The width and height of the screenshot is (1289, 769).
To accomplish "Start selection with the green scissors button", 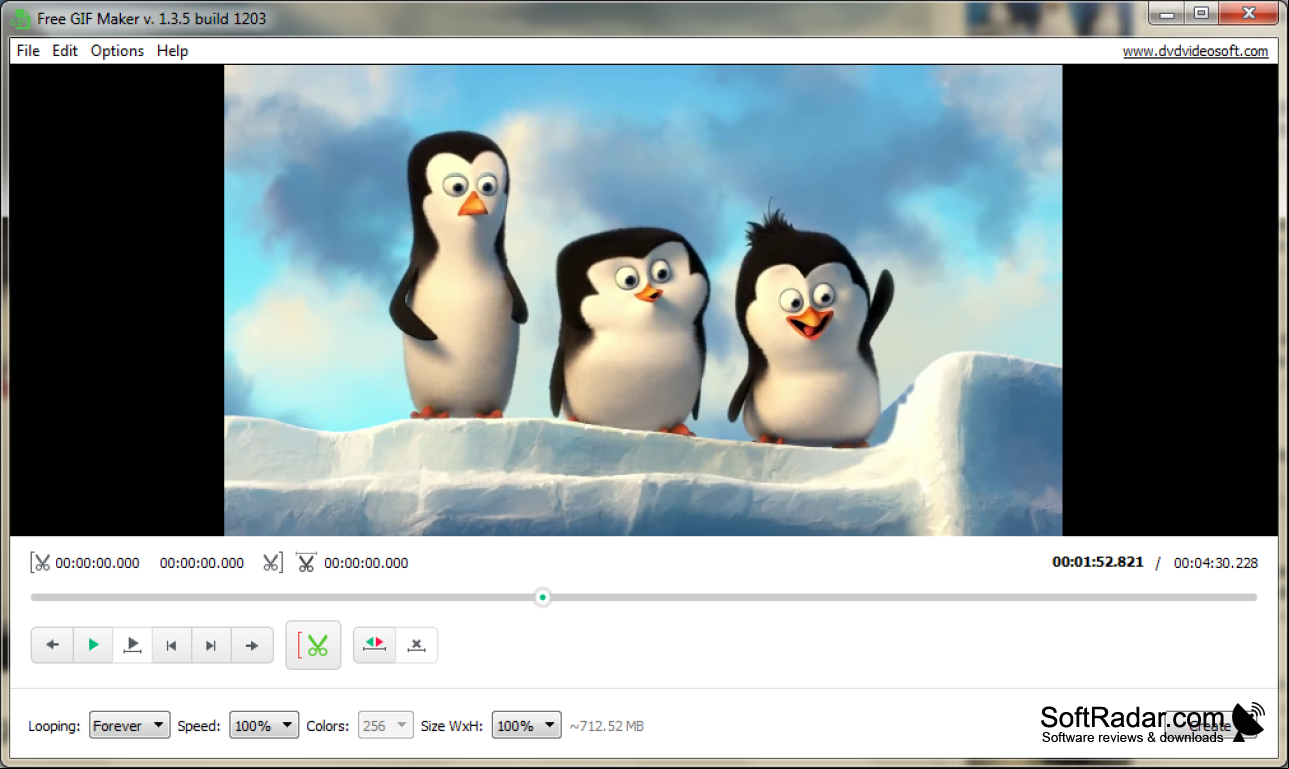I will coord(313,645).
